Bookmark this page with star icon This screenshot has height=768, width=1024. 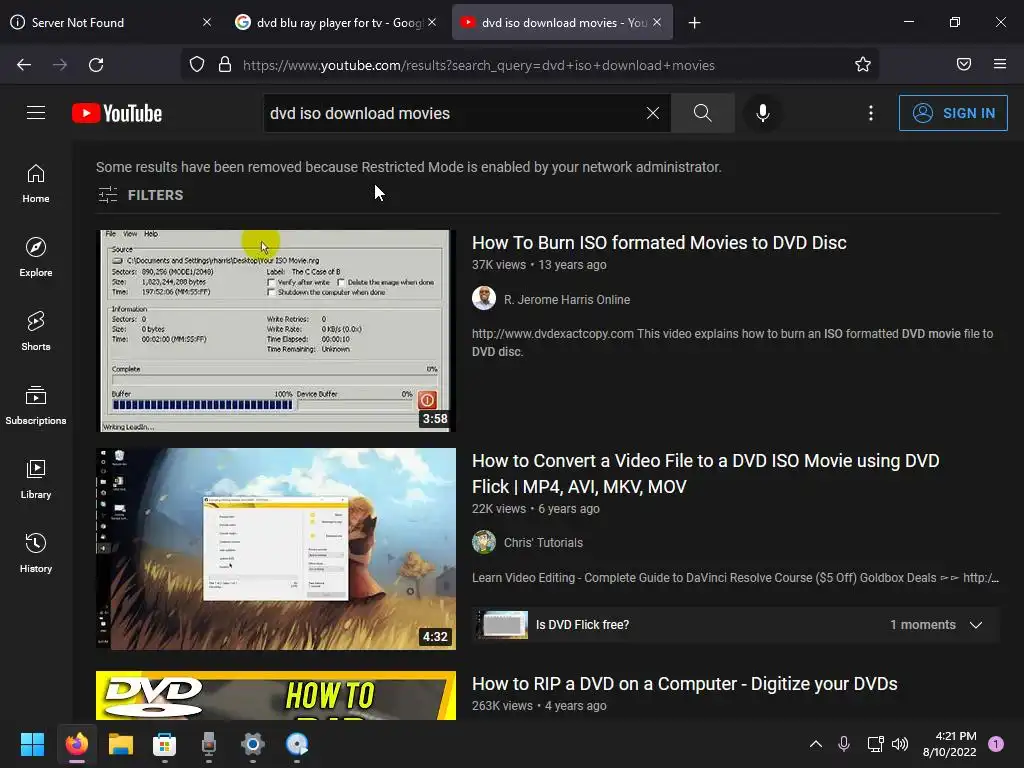pos(863,64)
